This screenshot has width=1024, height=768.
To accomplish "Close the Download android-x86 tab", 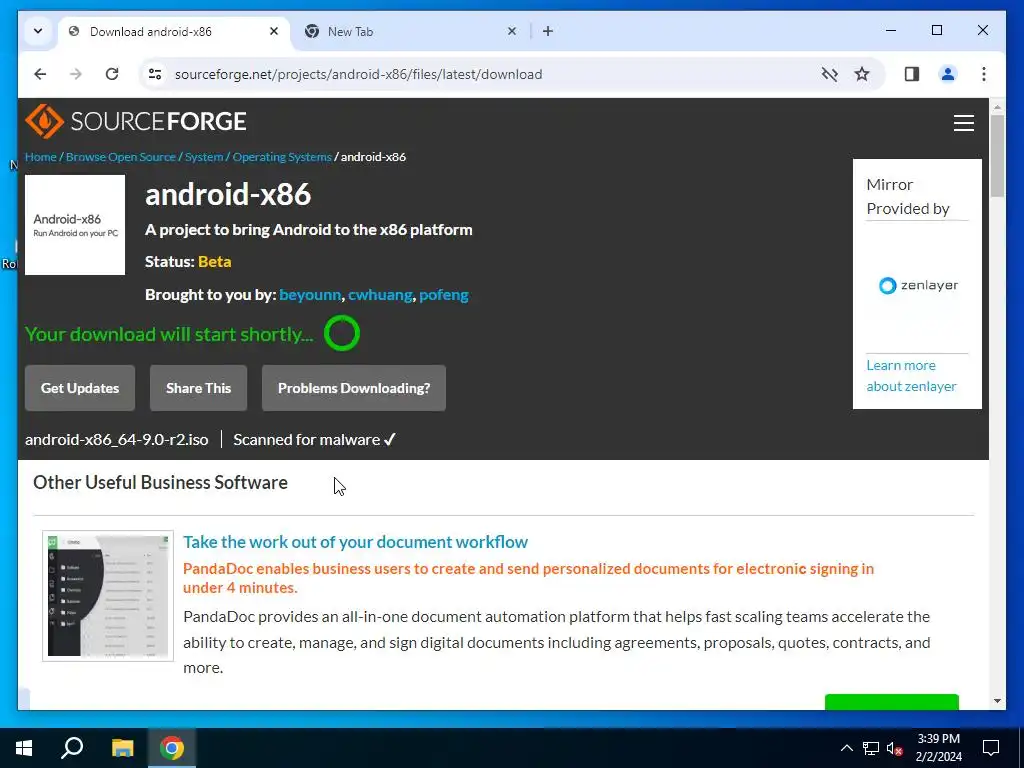I will (x=274, y=31).
